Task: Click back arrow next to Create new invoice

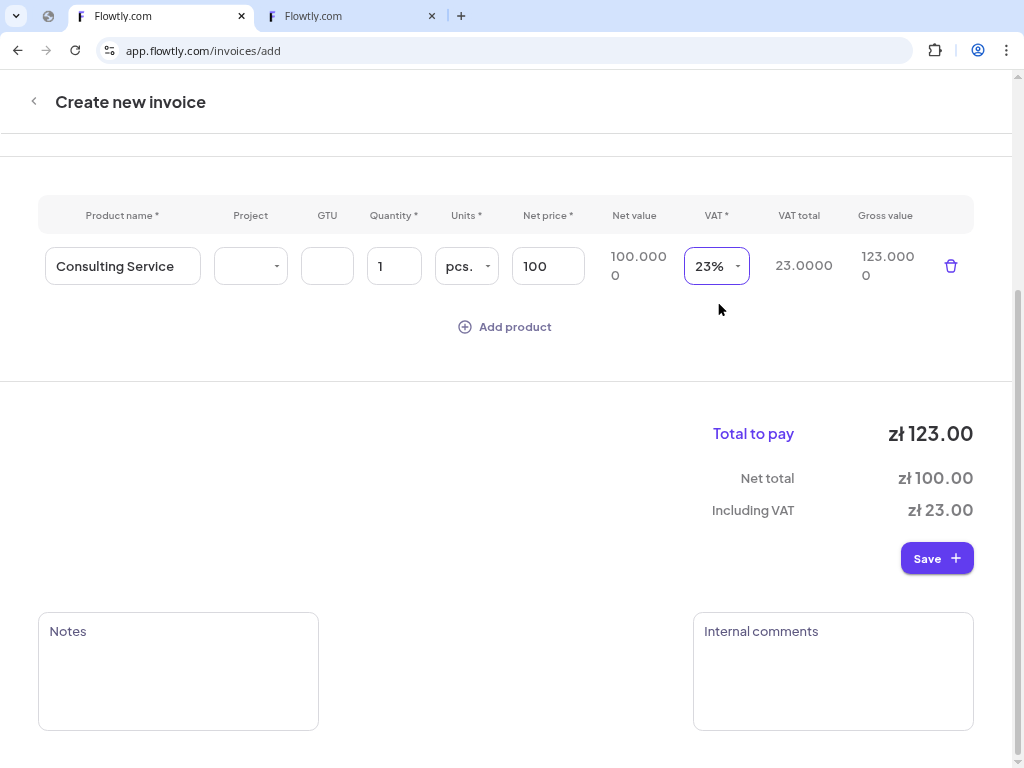Action: [34, 101]
